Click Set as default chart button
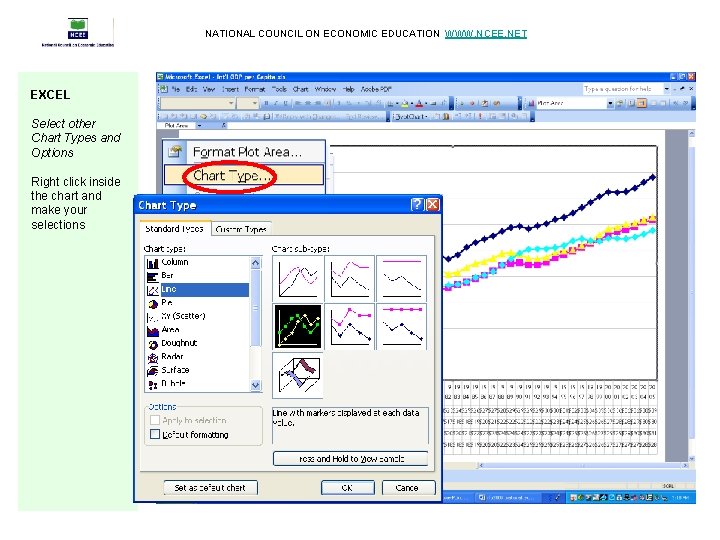 tap(210, 488)
